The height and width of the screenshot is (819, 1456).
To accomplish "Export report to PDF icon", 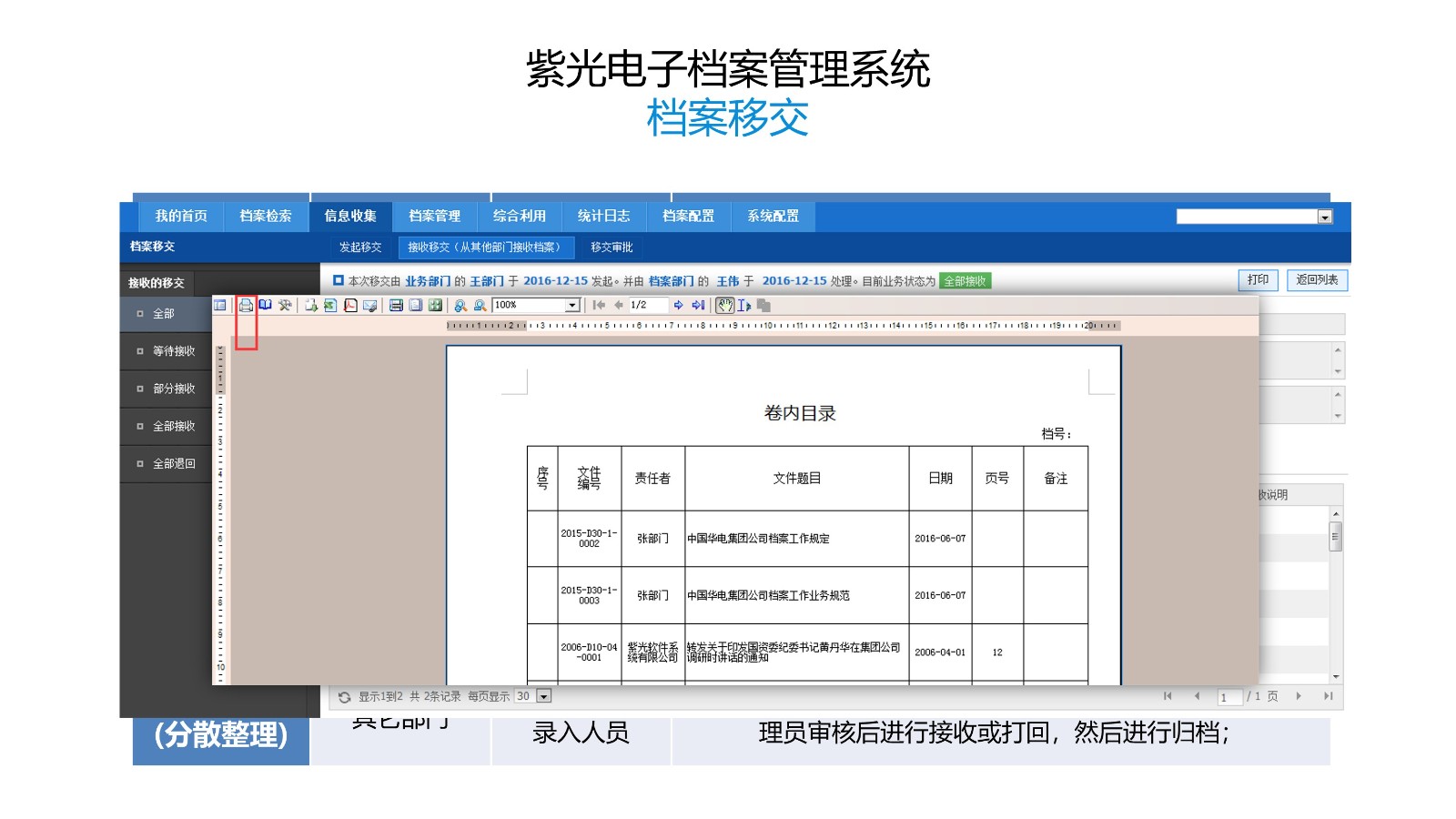I will (x=350, y=306).
